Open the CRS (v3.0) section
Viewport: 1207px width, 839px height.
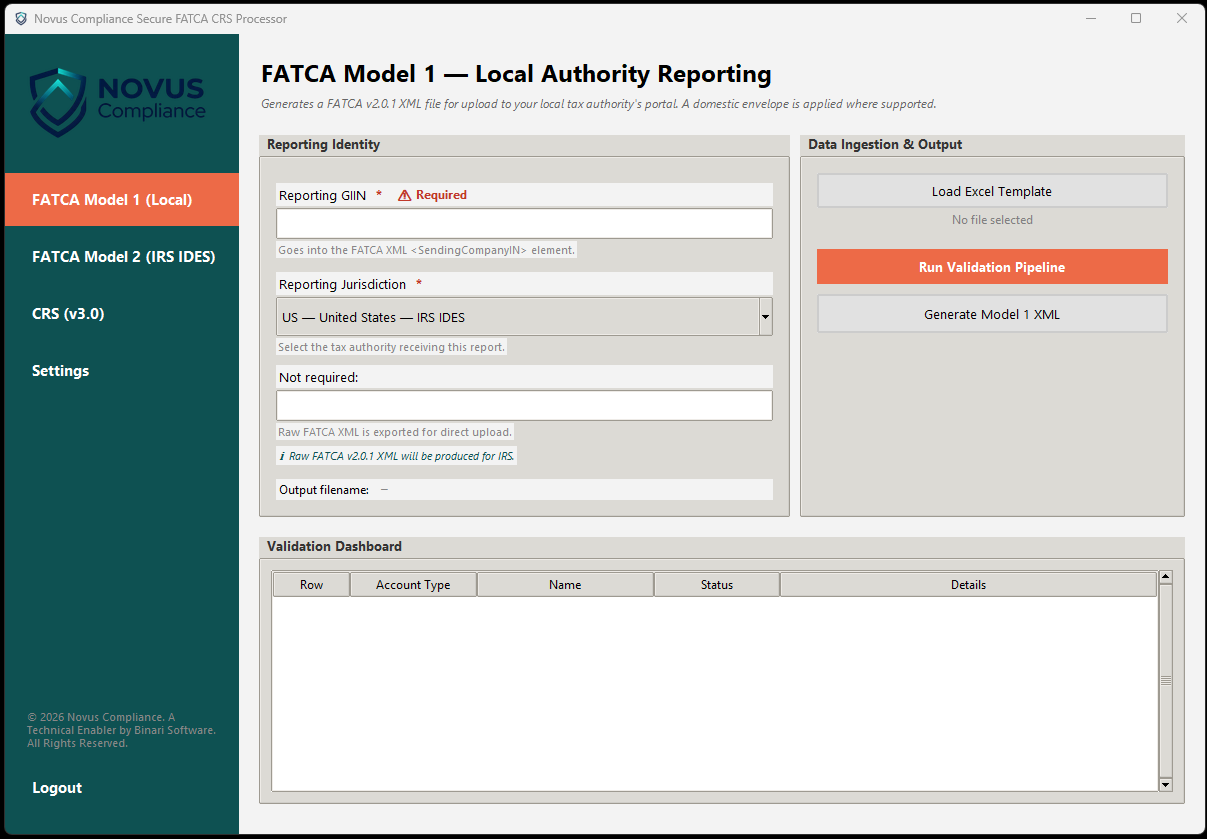pos(122,313)
